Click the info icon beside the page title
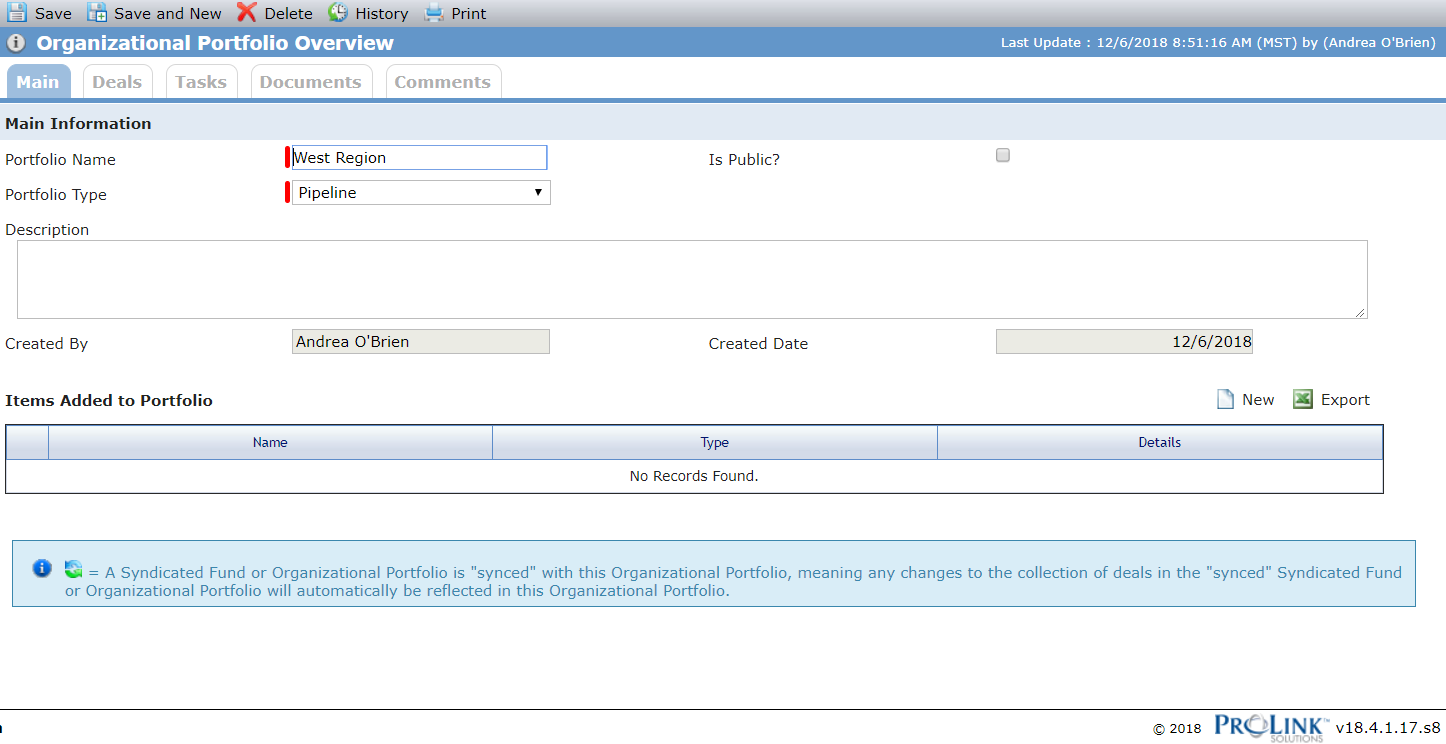The width and height of the screenshot is (1446, 744). [16, 43]
